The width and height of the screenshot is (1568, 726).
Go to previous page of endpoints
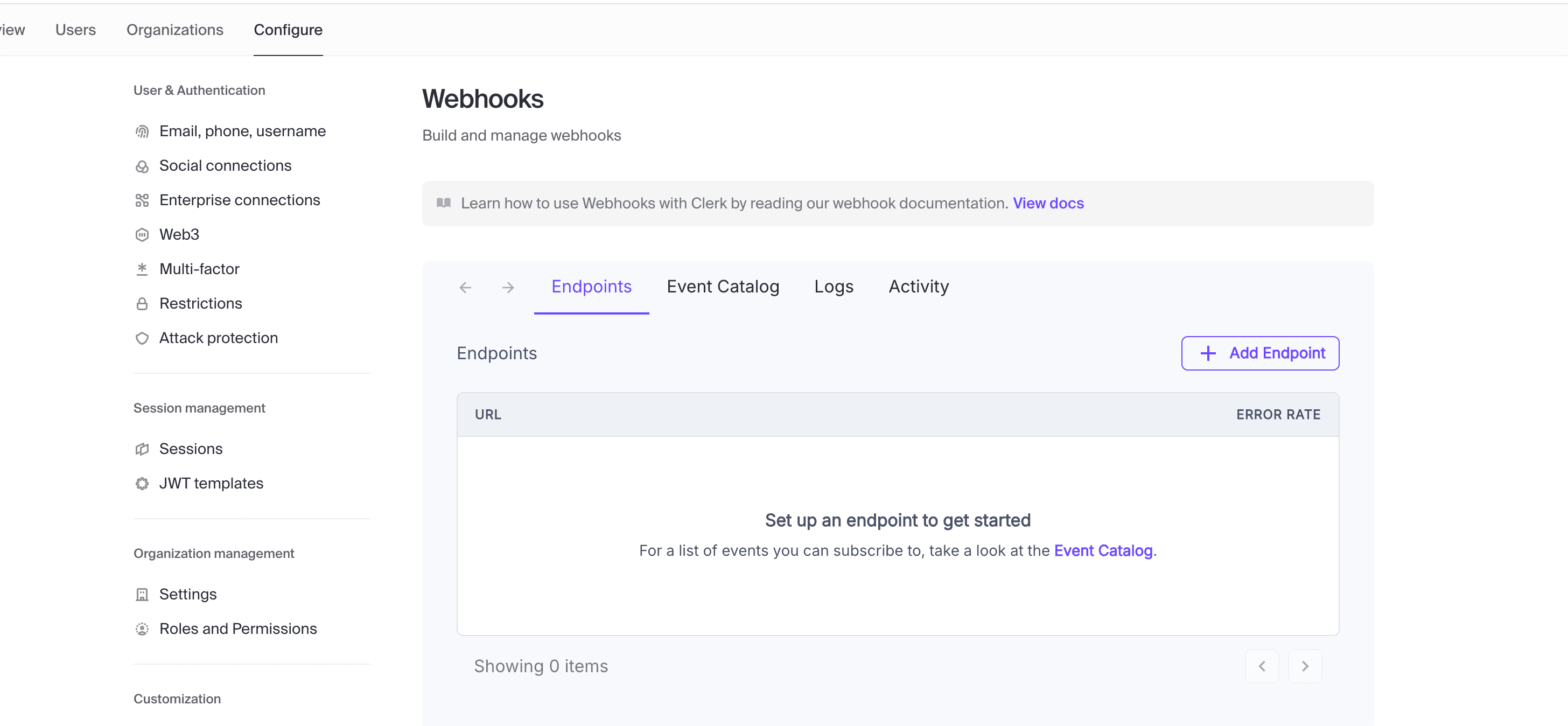click(x=1262, y=666)
